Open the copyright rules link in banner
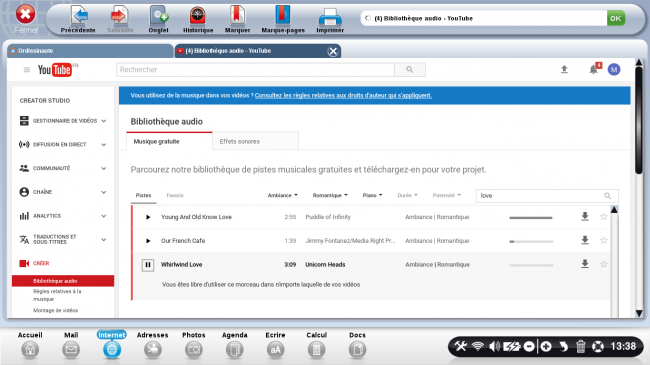Screen dimensions: 650x365 [343, 95]
